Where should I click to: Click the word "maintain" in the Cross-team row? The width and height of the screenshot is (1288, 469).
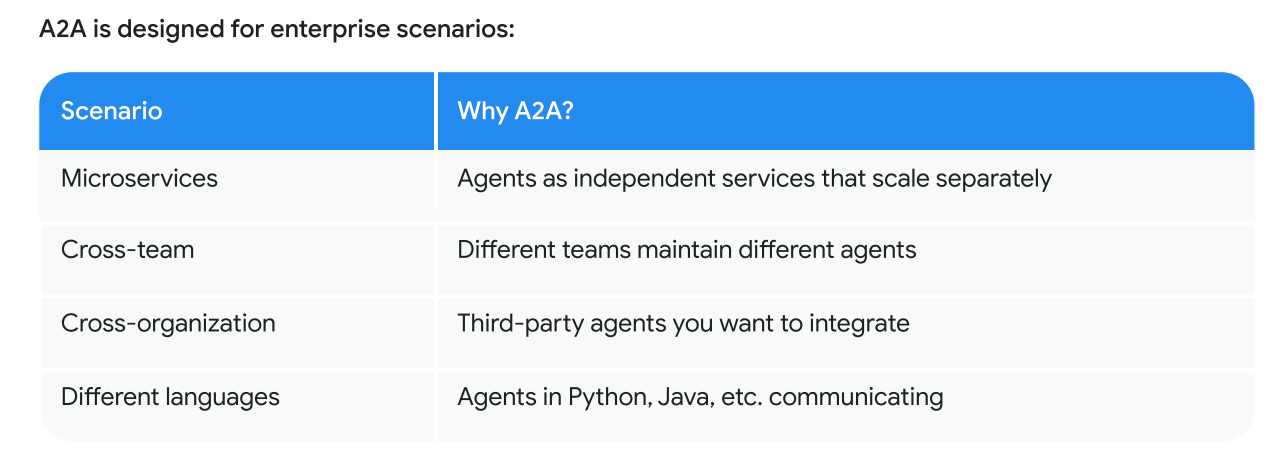tap(684, 249)
